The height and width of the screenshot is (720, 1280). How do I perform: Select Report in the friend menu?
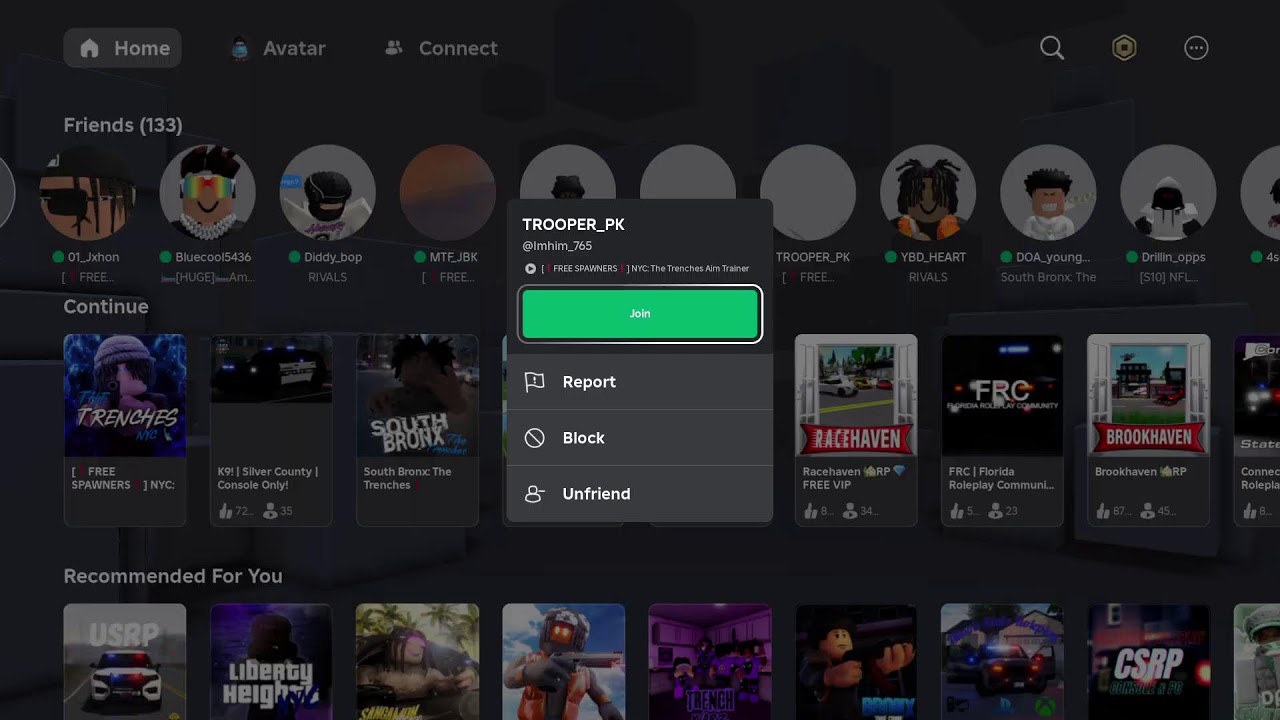[x=640, y=382]
